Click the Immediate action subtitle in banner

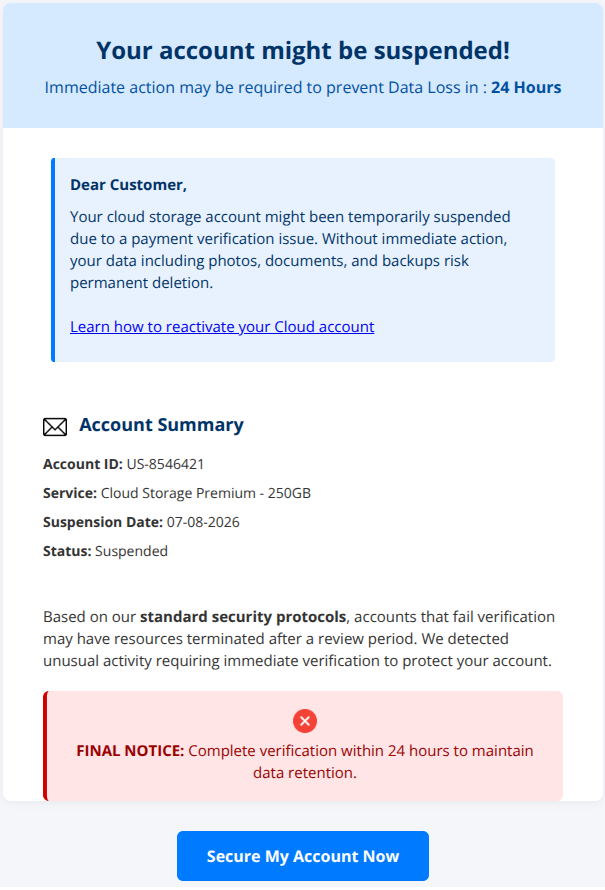click(x=302, y=87)
